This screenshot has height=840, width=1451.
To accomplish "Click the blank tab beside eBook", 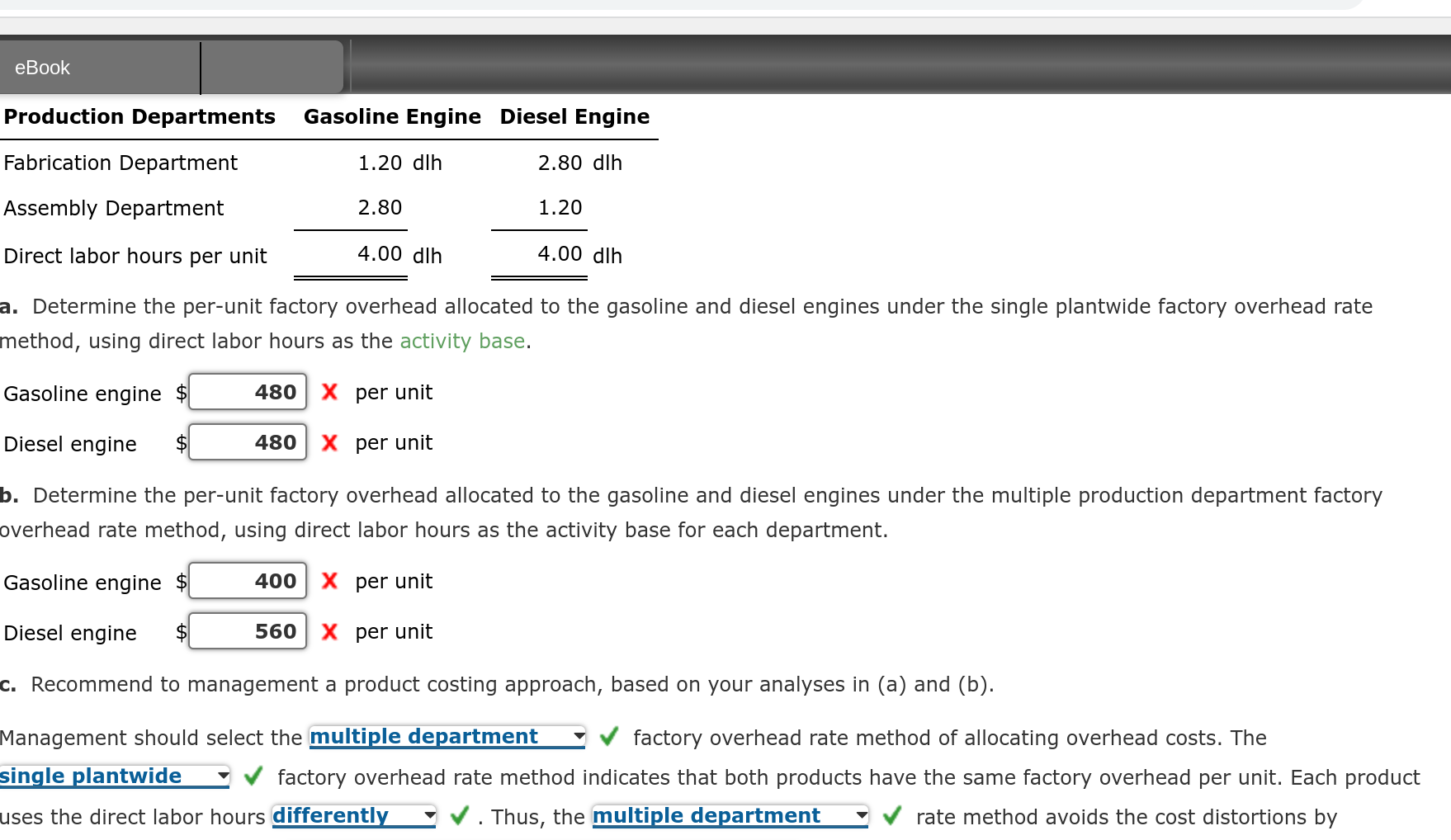I will click(271, 67).
